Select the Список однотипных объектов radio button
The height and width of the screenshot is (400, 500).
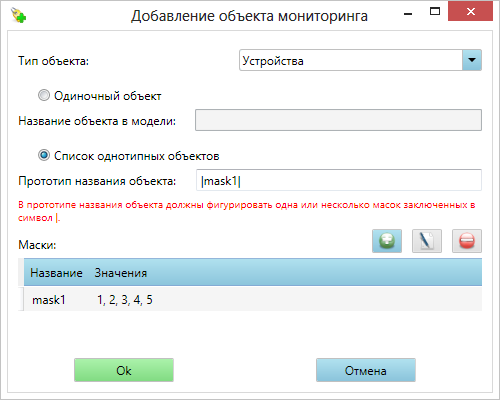pyautogui.click(x=44, y=155)
